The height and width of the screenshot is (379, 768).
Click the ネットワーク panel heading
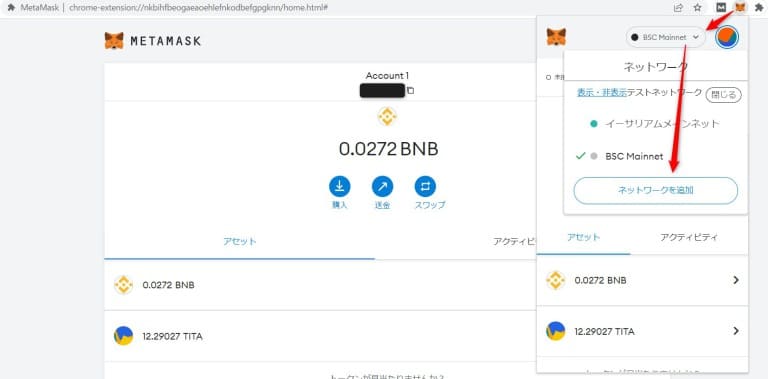pos(655,67)
